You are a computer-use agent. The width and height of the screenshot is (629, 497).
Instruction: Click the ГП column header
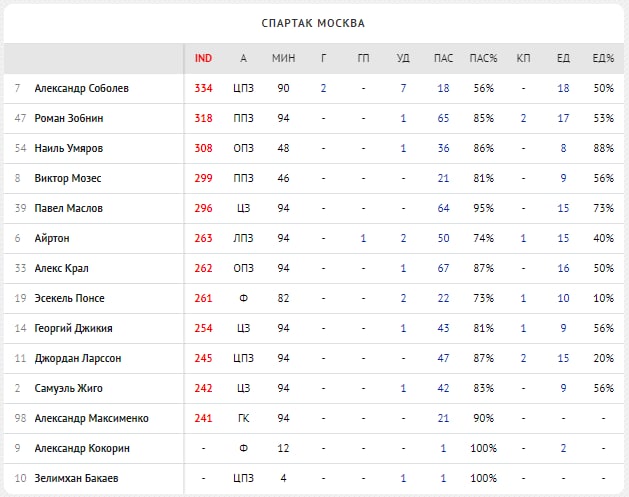click(x=363, y=58)
